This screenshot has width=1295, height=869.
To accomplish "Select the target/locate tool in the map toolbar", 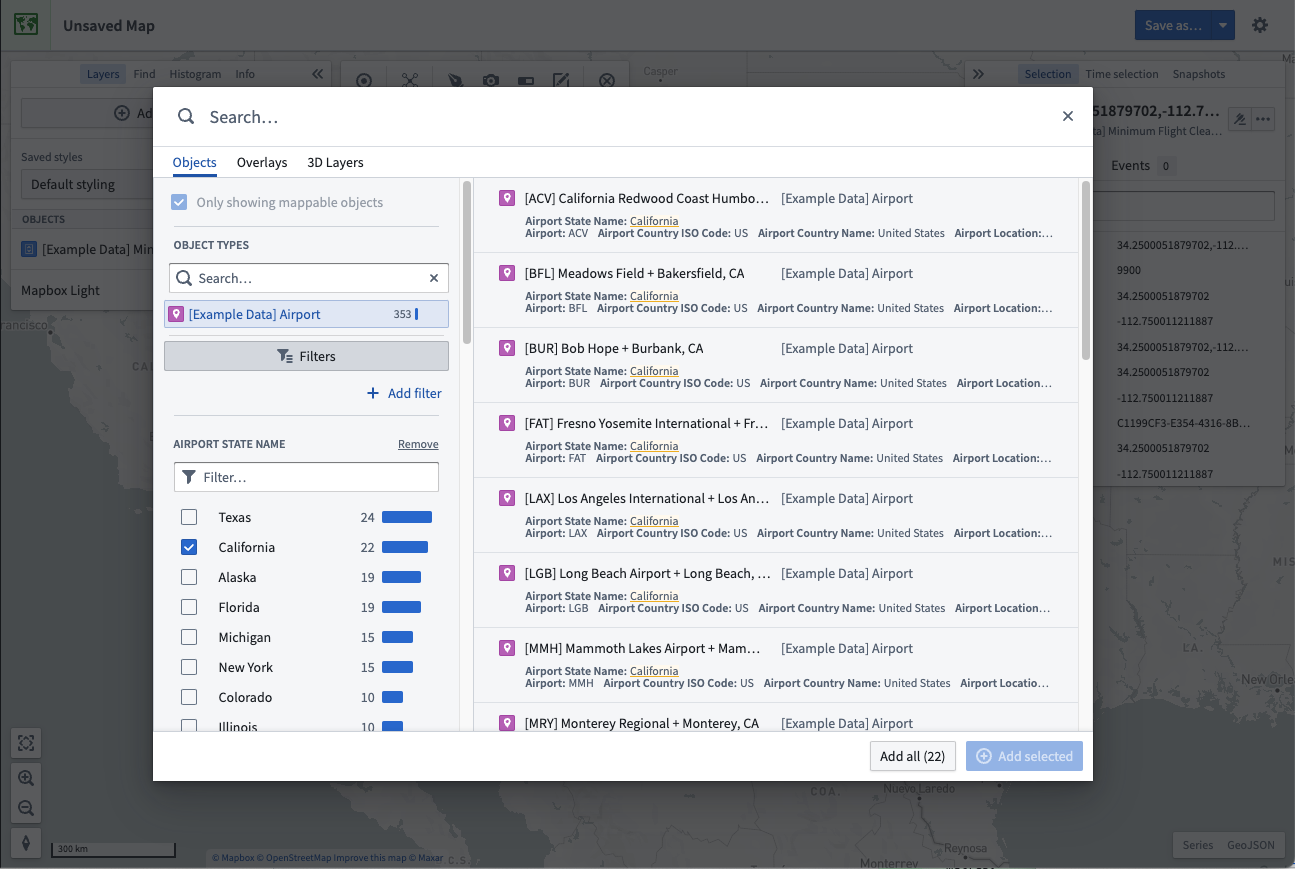I will click(x=364, y=80).
